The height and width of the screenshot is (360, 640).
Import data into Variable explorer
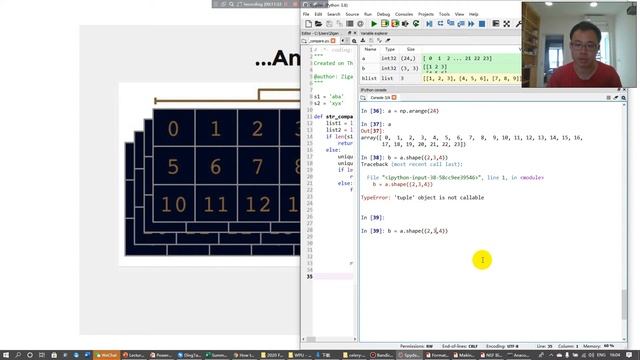pyautogui.click(x=363, y=40)
